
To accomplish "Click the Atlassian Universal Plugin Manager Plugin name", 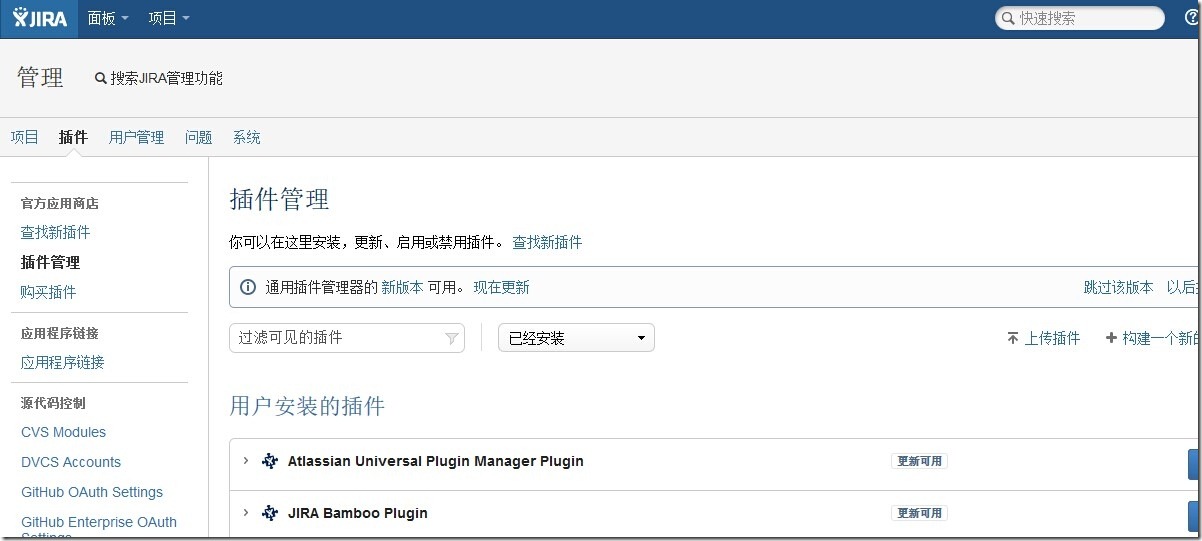I will pos(436,461).
